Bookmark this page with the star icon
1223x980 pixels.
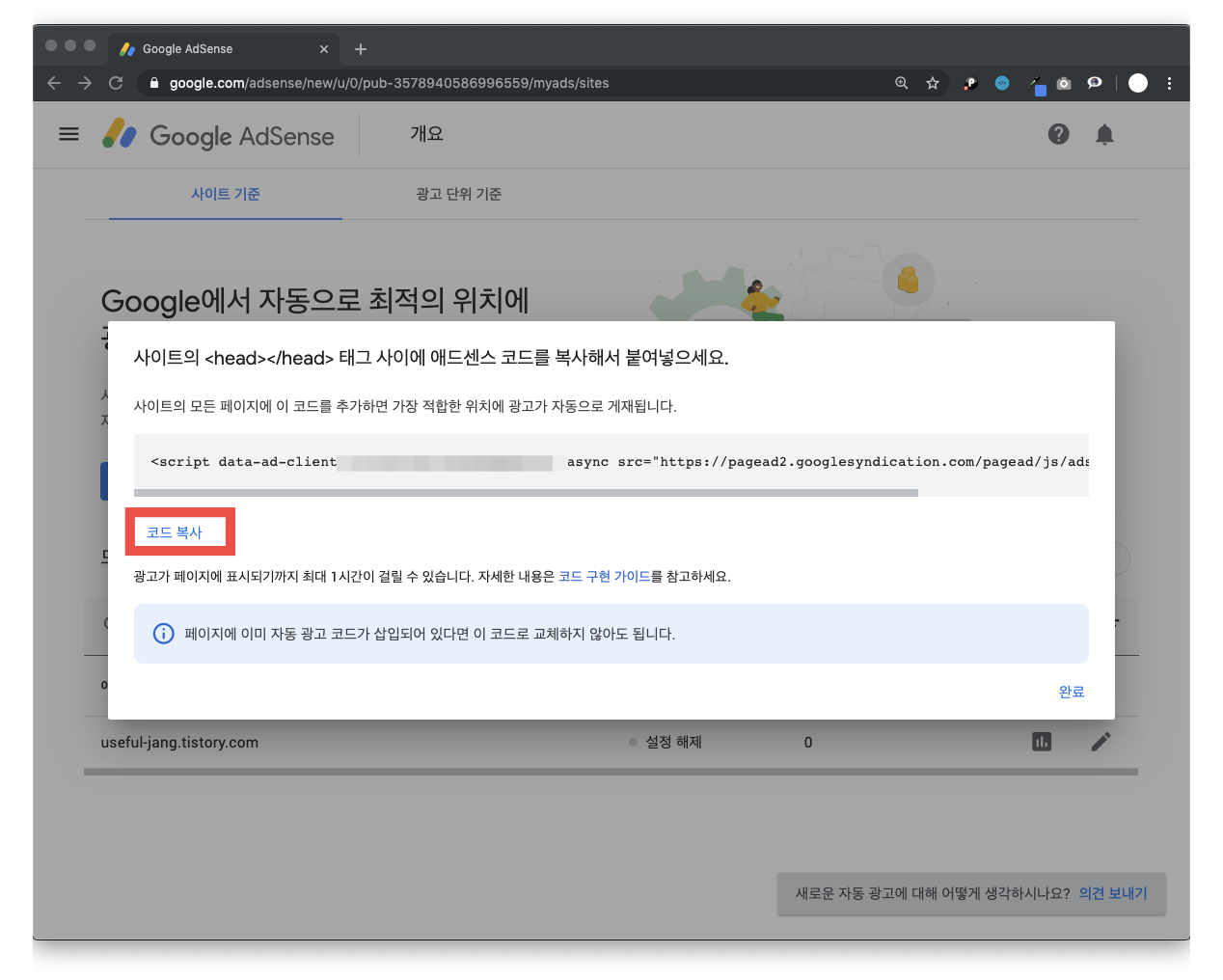(x=933, y=83)
